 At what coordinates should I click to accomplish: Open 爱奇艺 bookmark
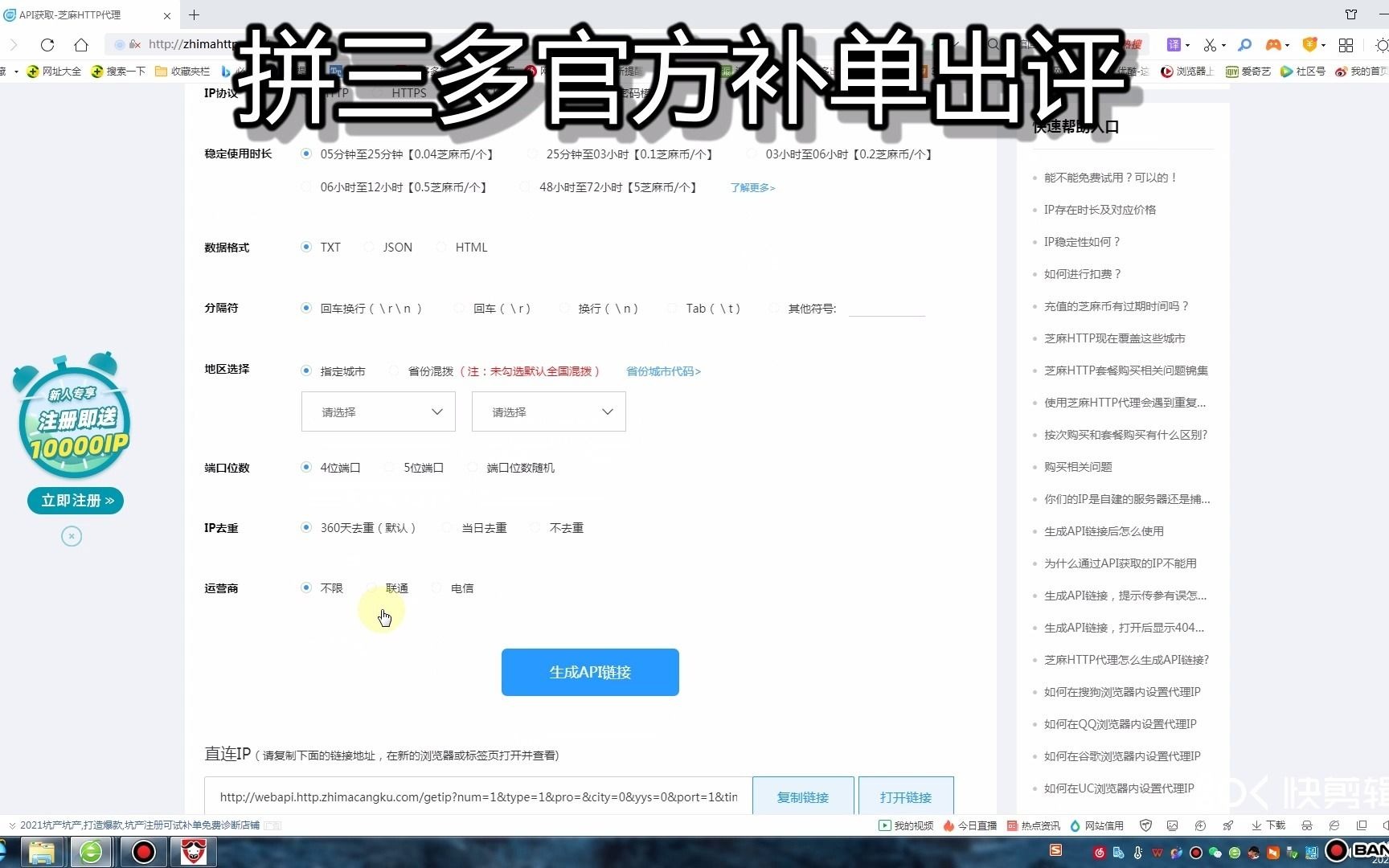[x=1248, y=72]
